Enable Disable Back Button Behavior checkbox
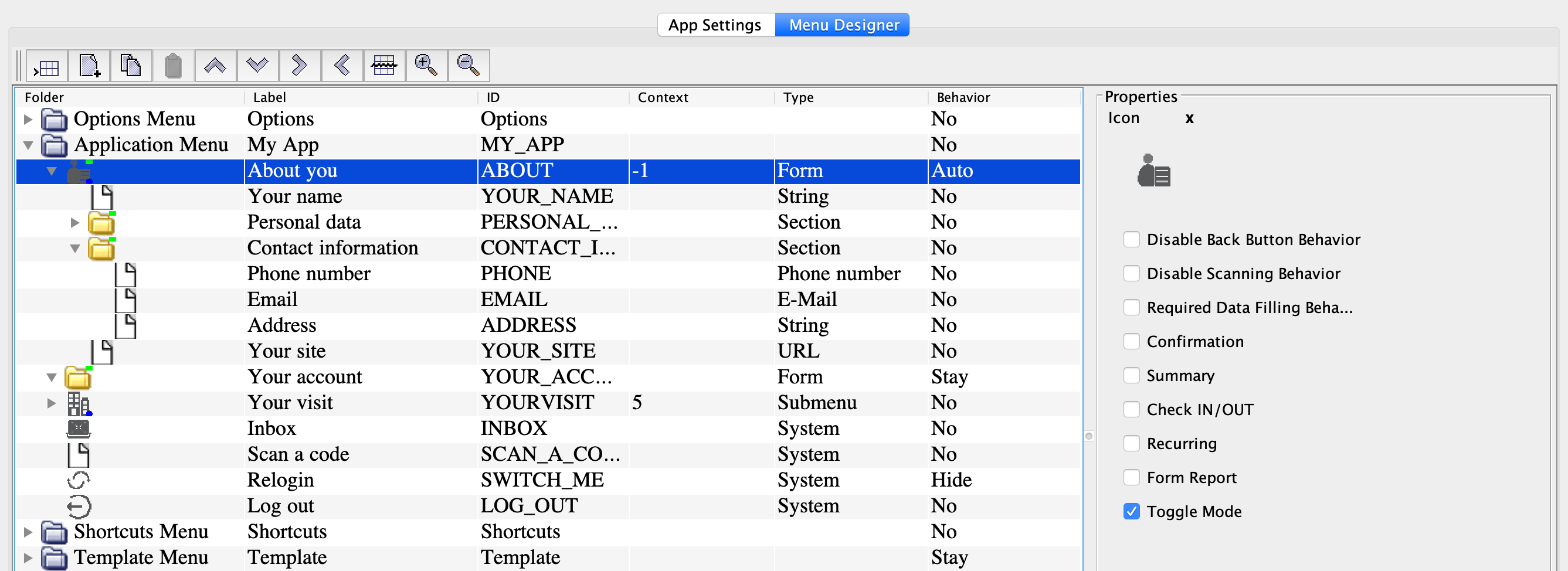 (x=1131, y=239)
